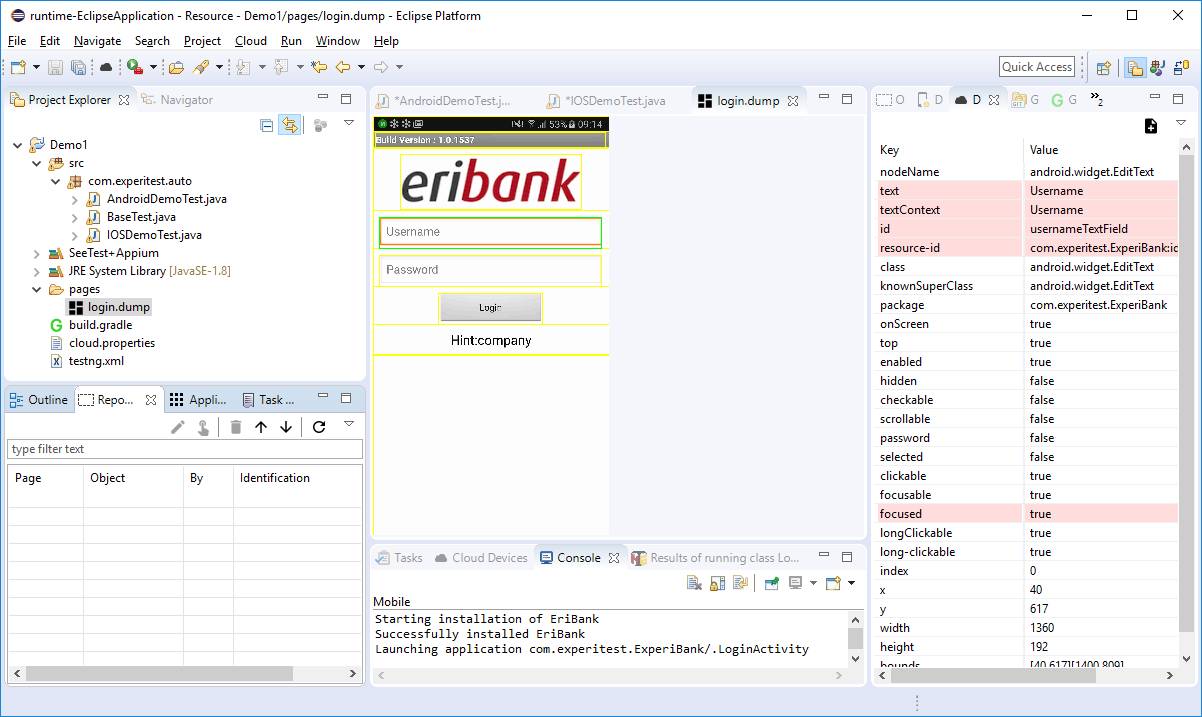Image resolution: width=1202 pixels, height=717 pixels.
Task: Click the Open folder toolbar icon
Action: tap(177, 67)
